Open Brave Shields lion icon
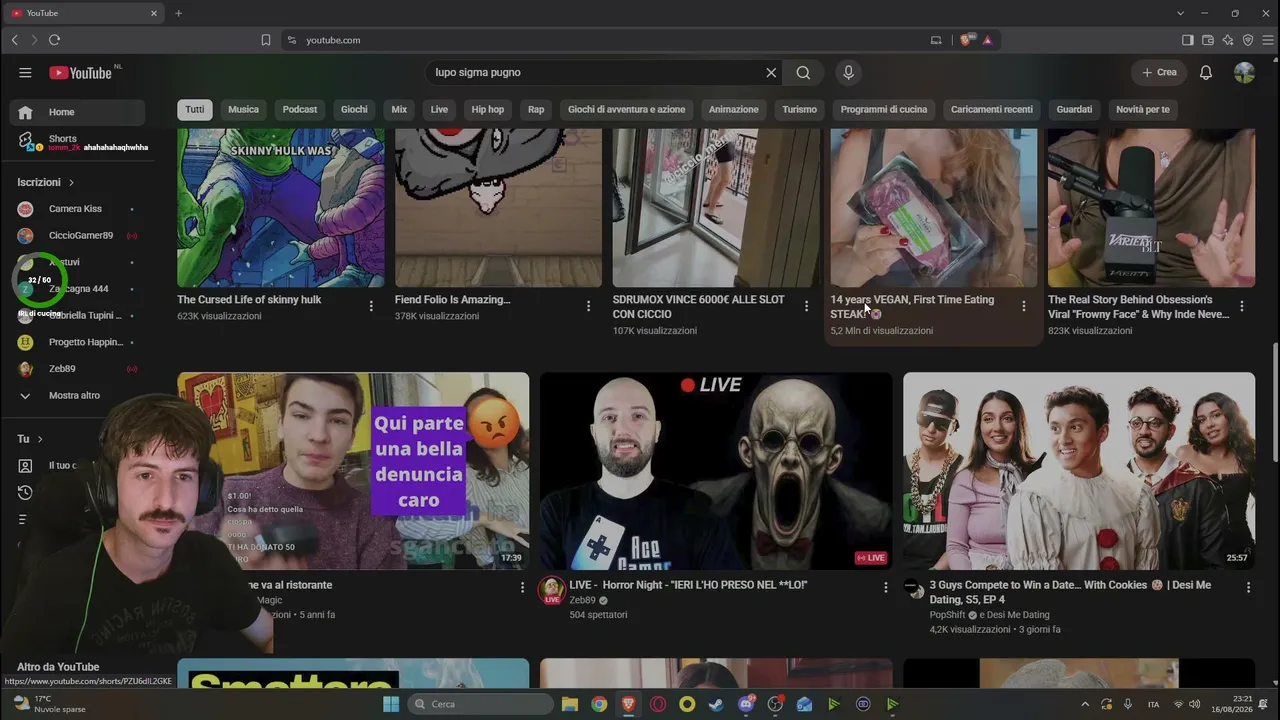 tap(965, 40)
